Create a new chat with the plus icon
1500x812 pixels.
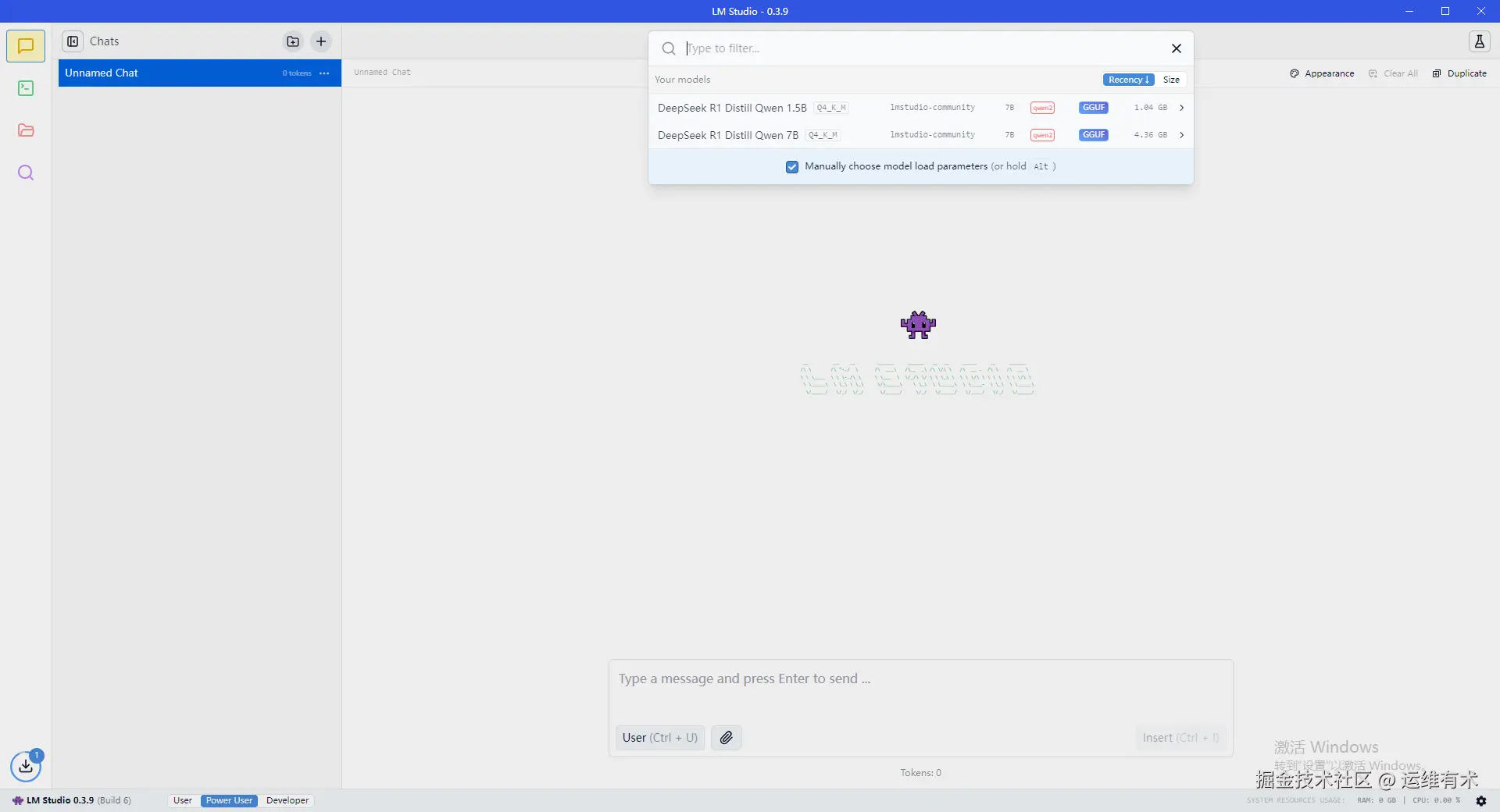click(x=320, y=41)
